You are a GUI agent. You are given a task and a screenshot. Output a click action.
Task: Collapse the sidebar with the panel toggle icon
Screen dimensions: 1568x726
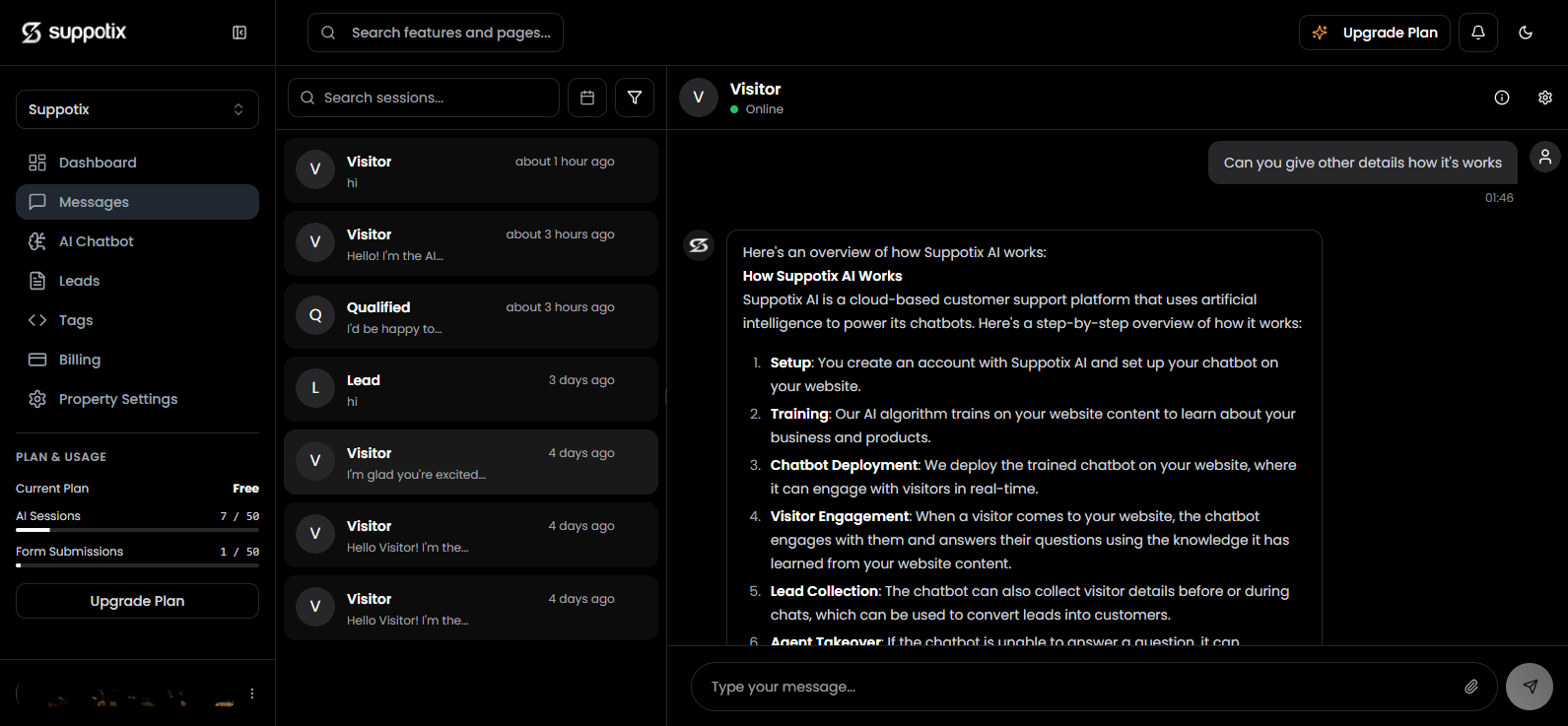[x=239, y=33]
